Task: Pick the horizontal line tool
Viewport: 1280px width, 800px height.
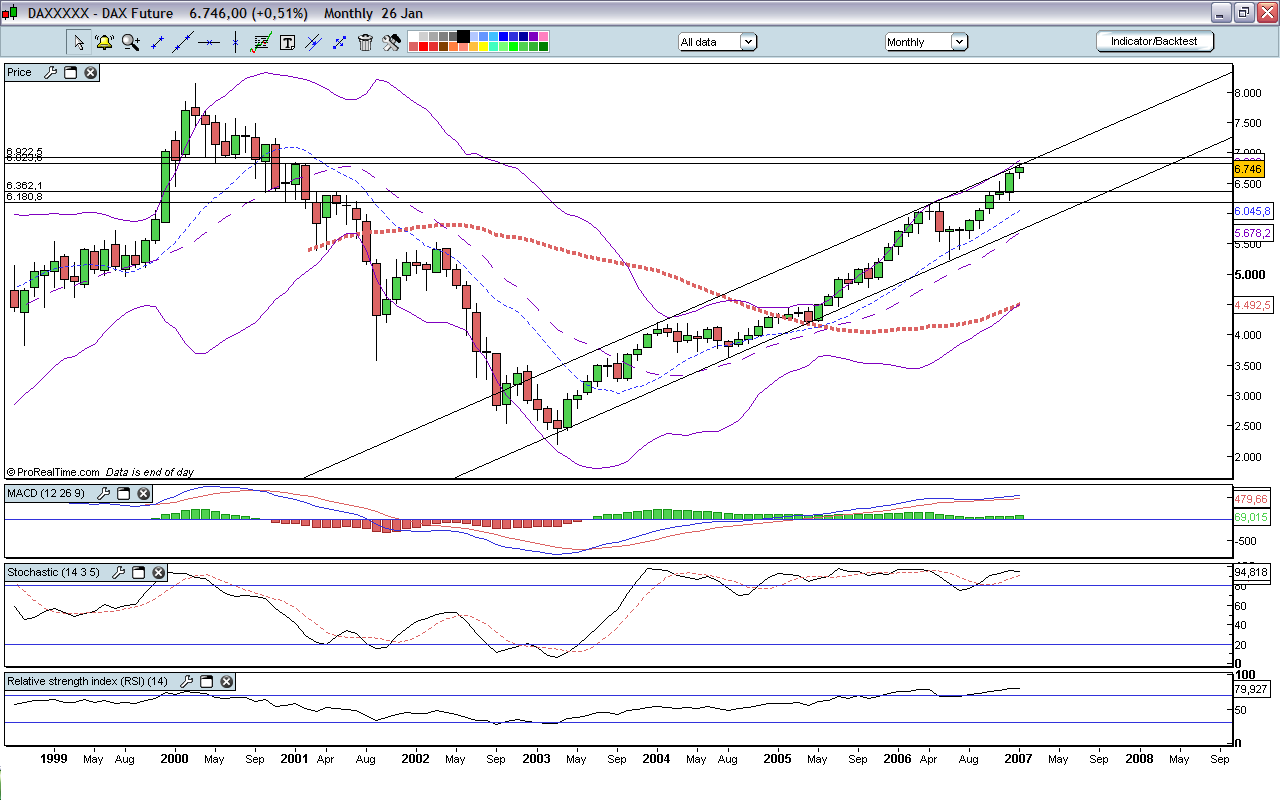Action: pos(209,42)
